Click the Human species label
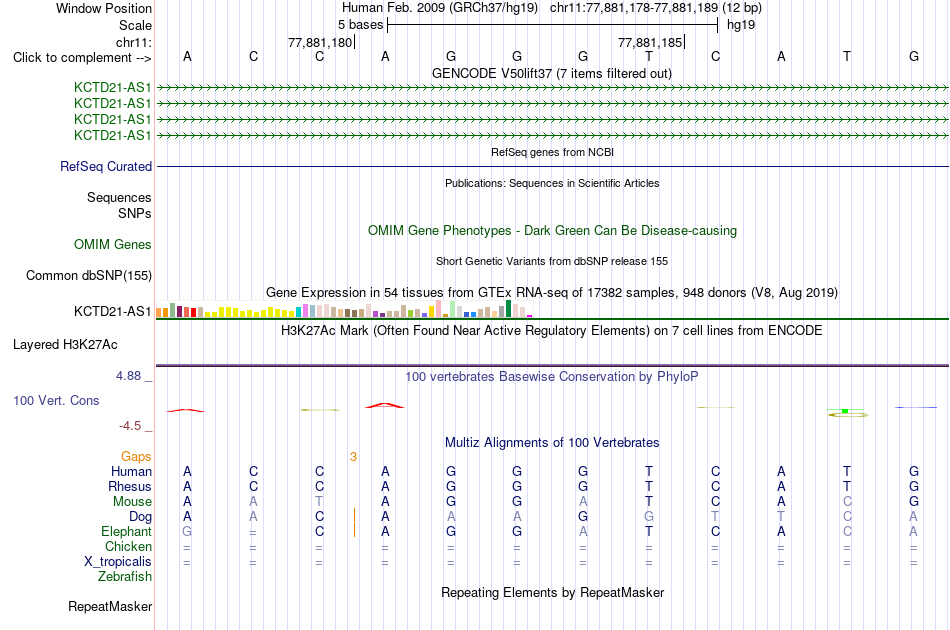950x630 pixels. point(131,471)
